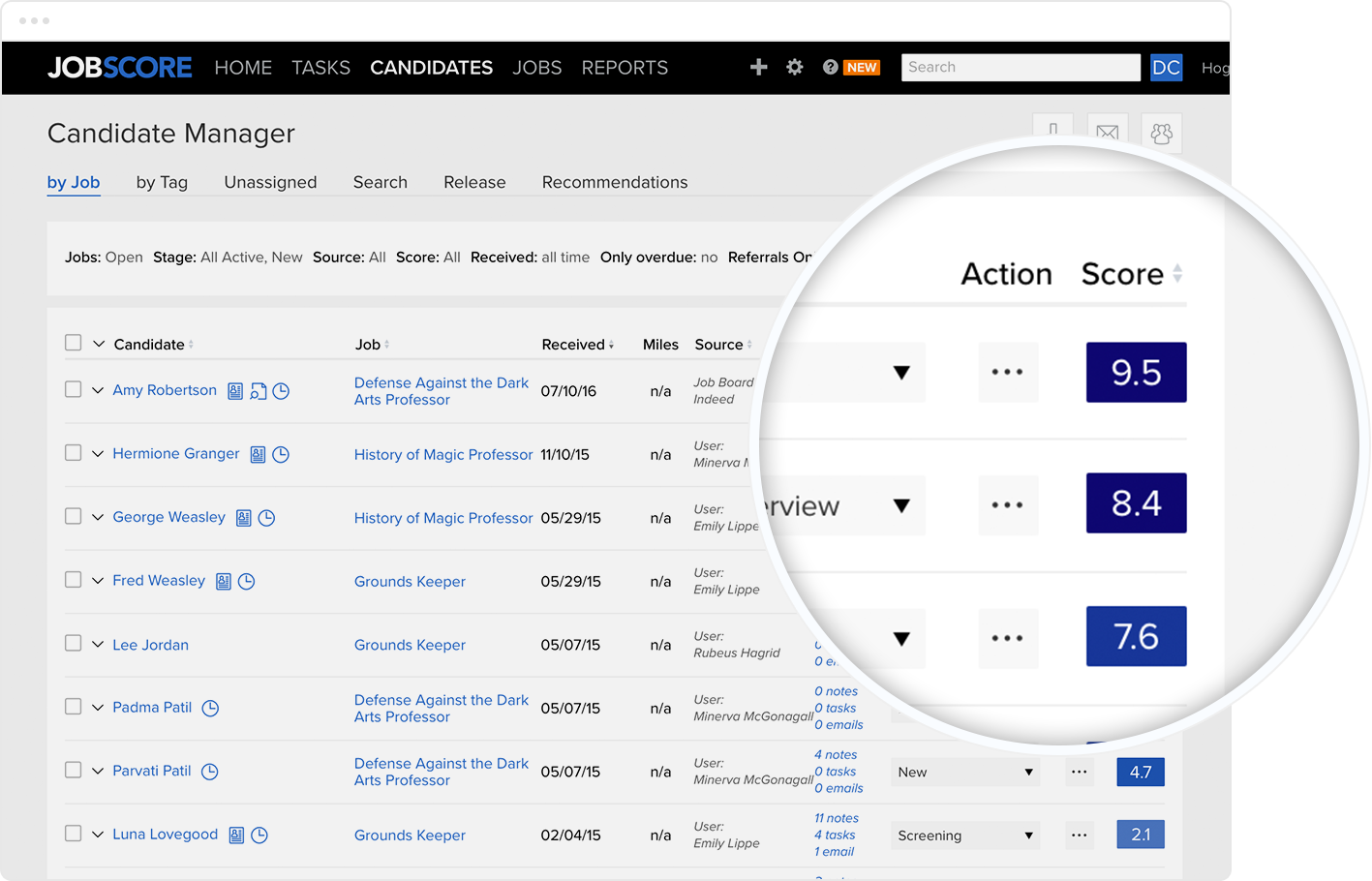Check George Weasley's row checkbox
Screen dimensions: 1372x881
[x=73, y=516]
